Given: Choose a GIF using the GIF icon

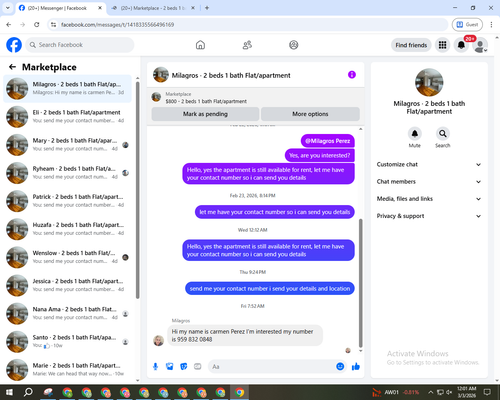Looking at the screenshot, I should [198, 367].
